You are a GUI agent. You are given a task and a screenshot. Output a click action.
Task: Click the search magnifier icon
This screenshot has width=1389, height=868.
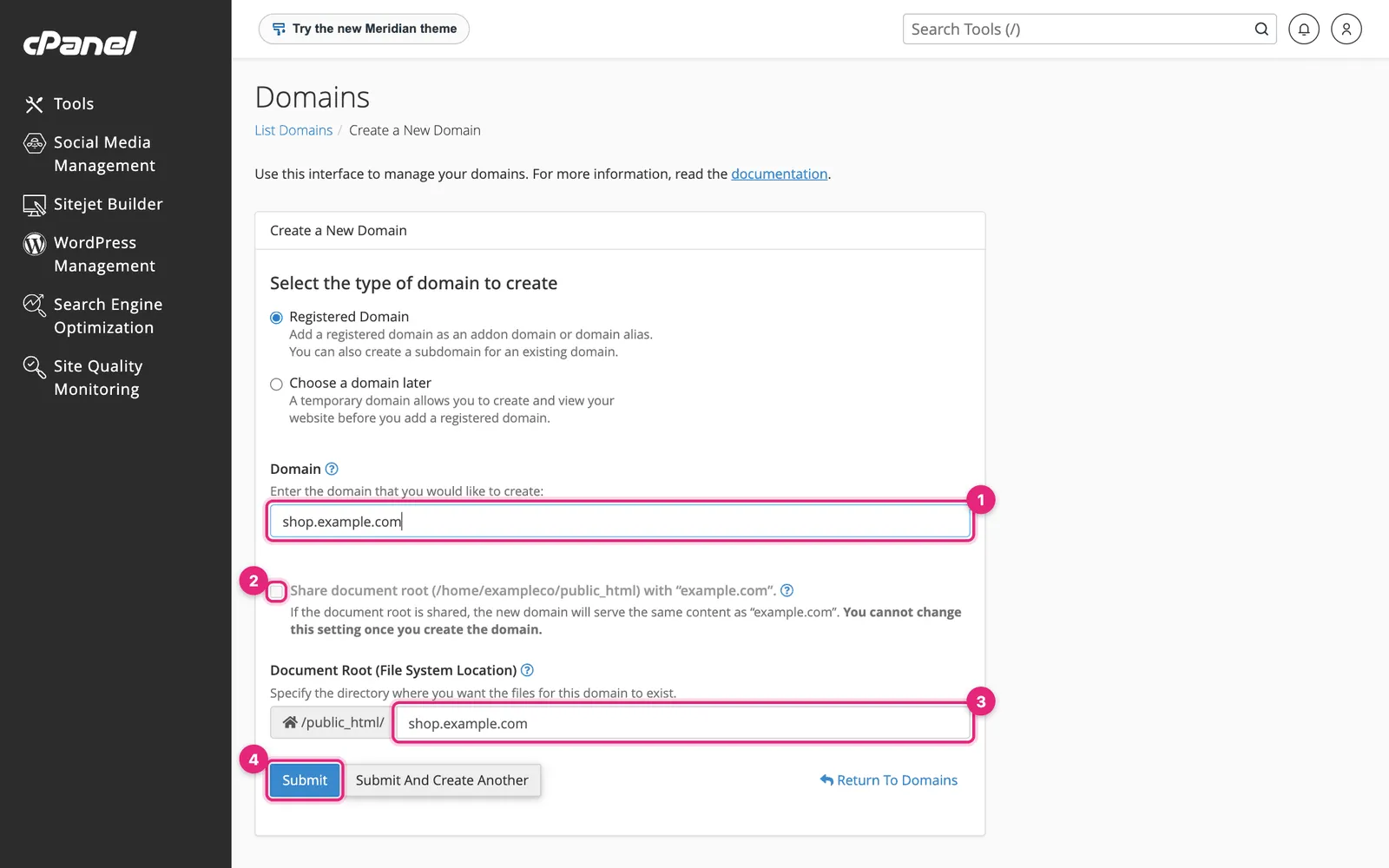click(x=1261, y=29)
